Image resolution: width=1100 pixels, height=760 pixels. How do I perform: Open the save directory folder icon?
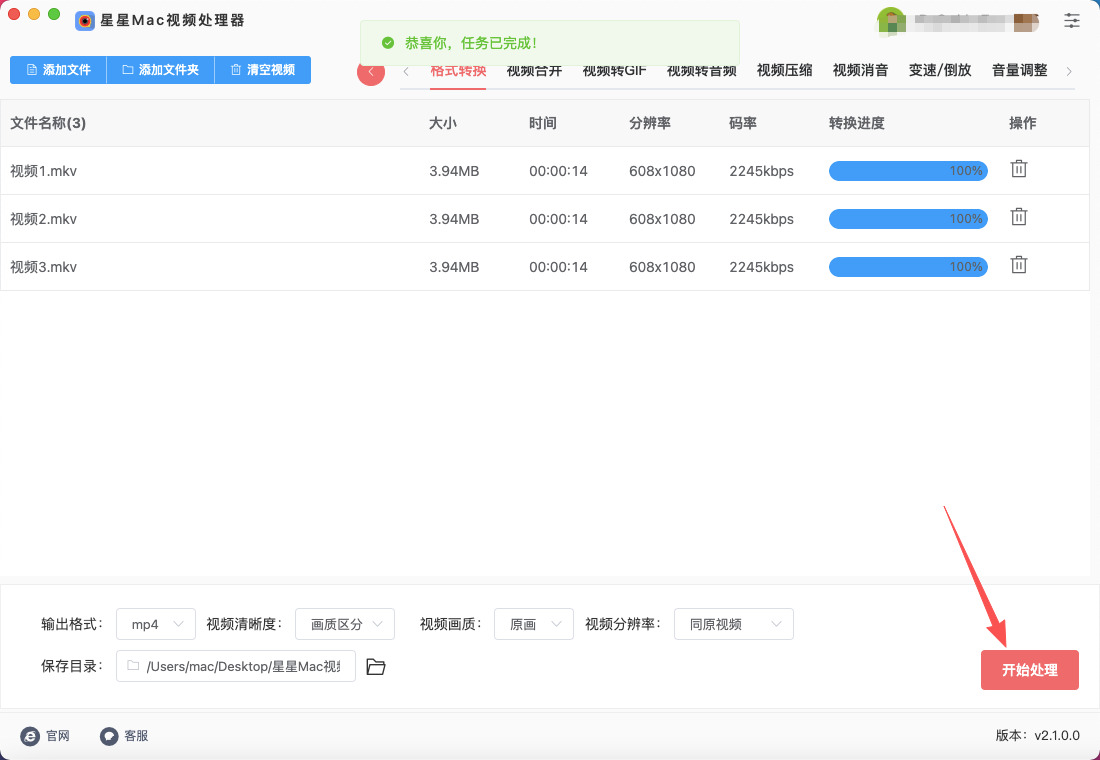(x=376, y=667)
